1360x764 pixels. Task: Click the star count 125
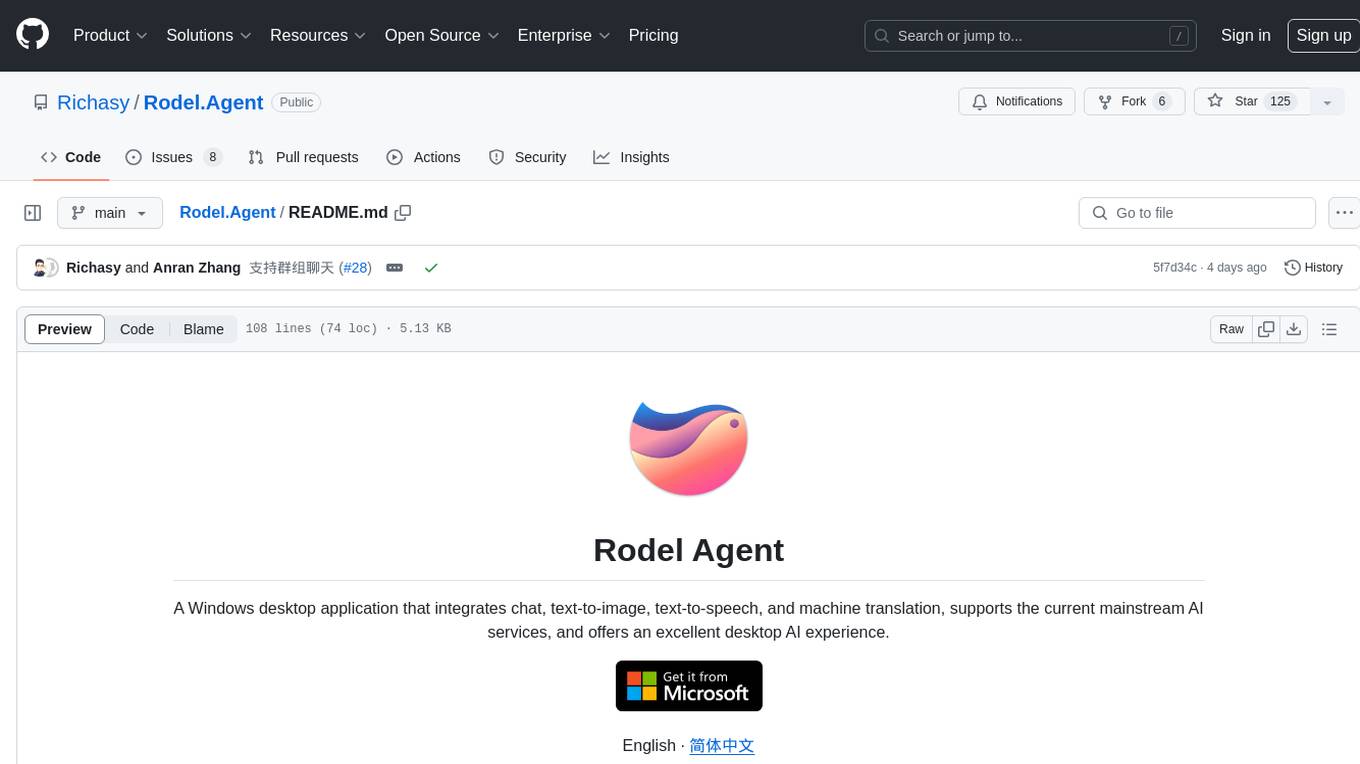1280,101
